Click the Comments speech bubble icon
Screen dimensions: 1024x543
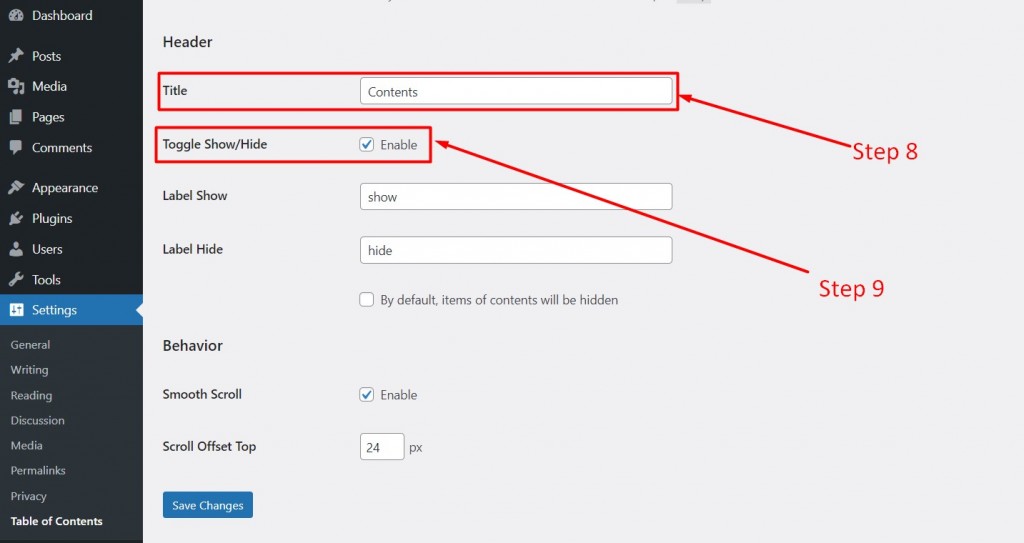tap(16, 148)
